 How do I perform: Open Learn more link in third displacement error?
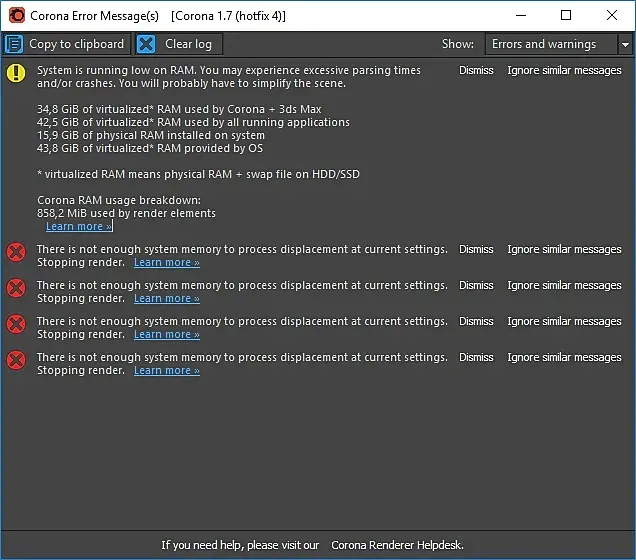tap(167, 335)
